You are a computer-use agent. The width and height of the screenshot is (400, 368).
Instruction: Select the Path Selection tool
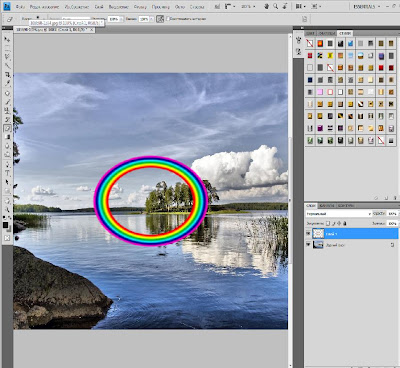[x=7, y=182]
